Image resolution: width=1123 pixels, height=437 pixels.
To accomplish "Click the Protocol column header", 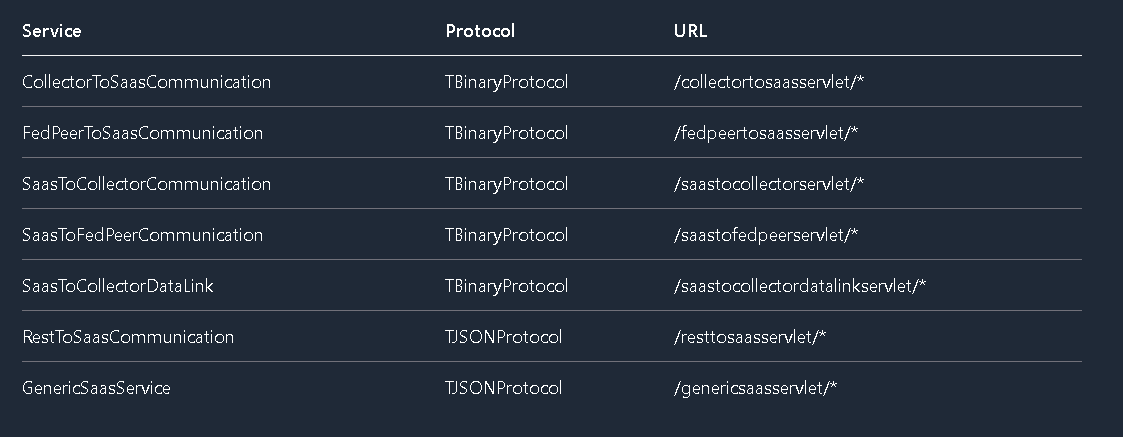I will [480, 31].
